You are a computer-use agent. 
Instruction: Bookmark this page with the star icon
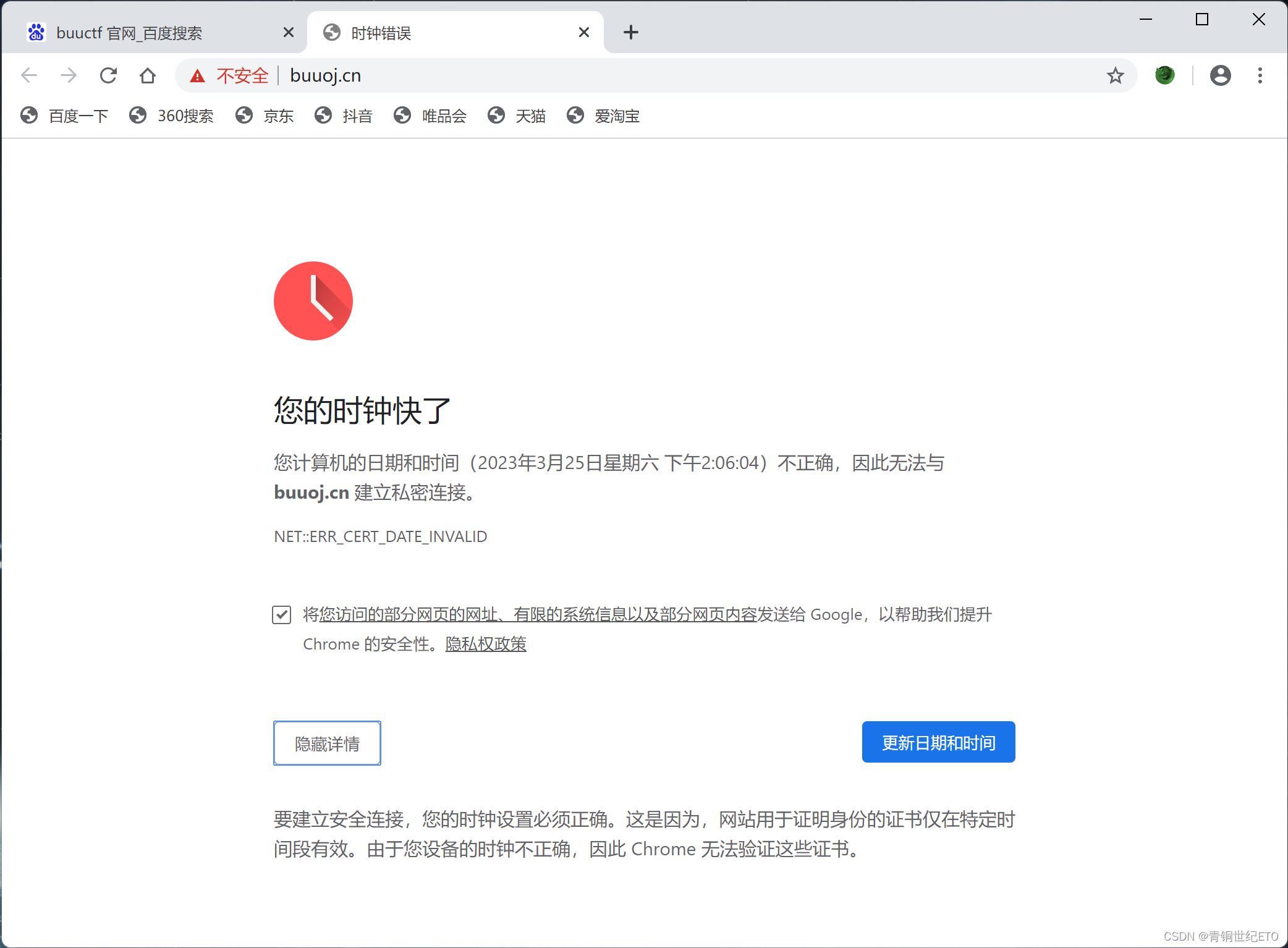[x=1115, y=75]
